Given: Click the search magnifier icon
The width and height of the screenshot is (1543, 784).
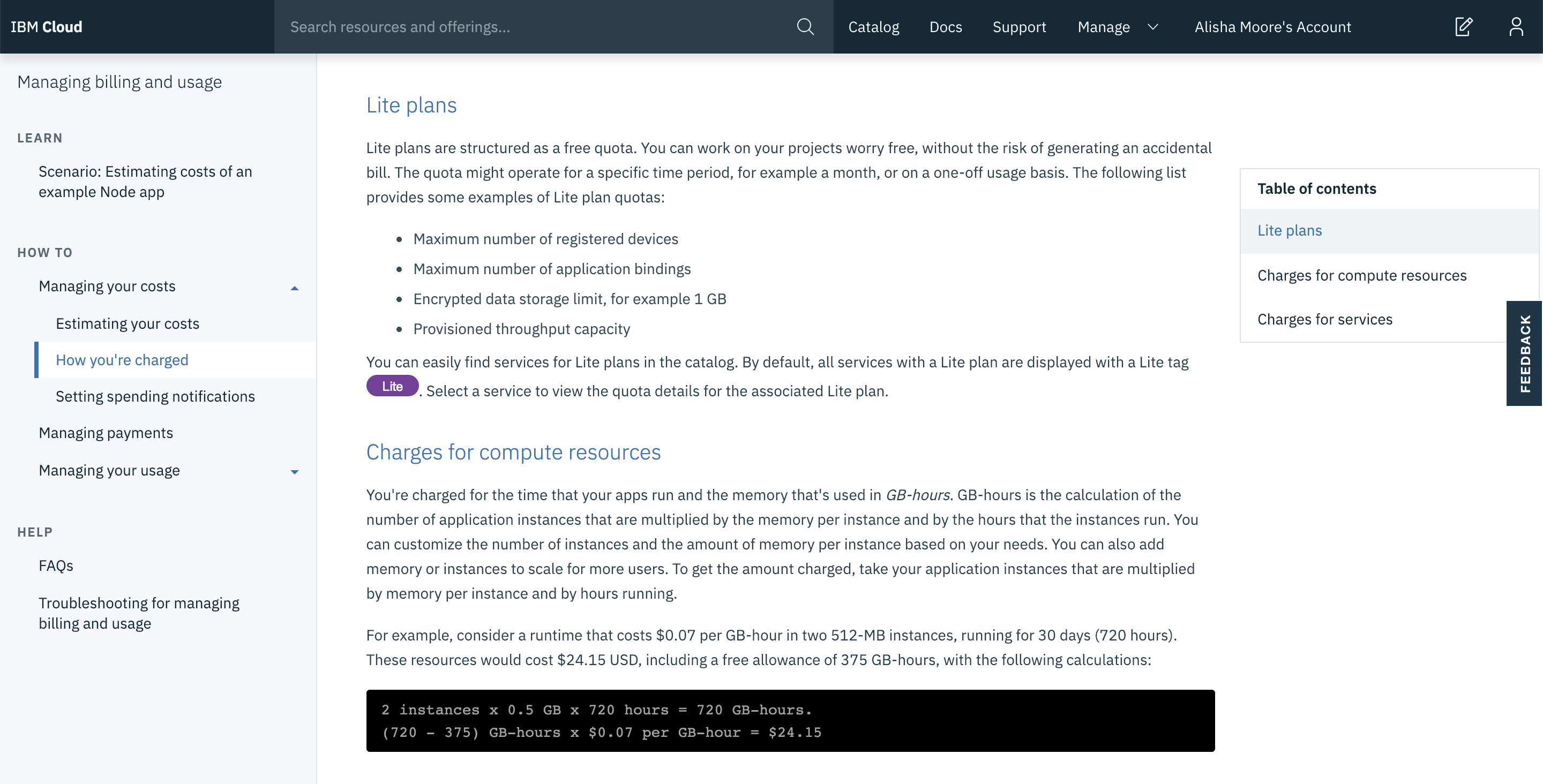Looking at the screenshot, I should click(805, 27).
